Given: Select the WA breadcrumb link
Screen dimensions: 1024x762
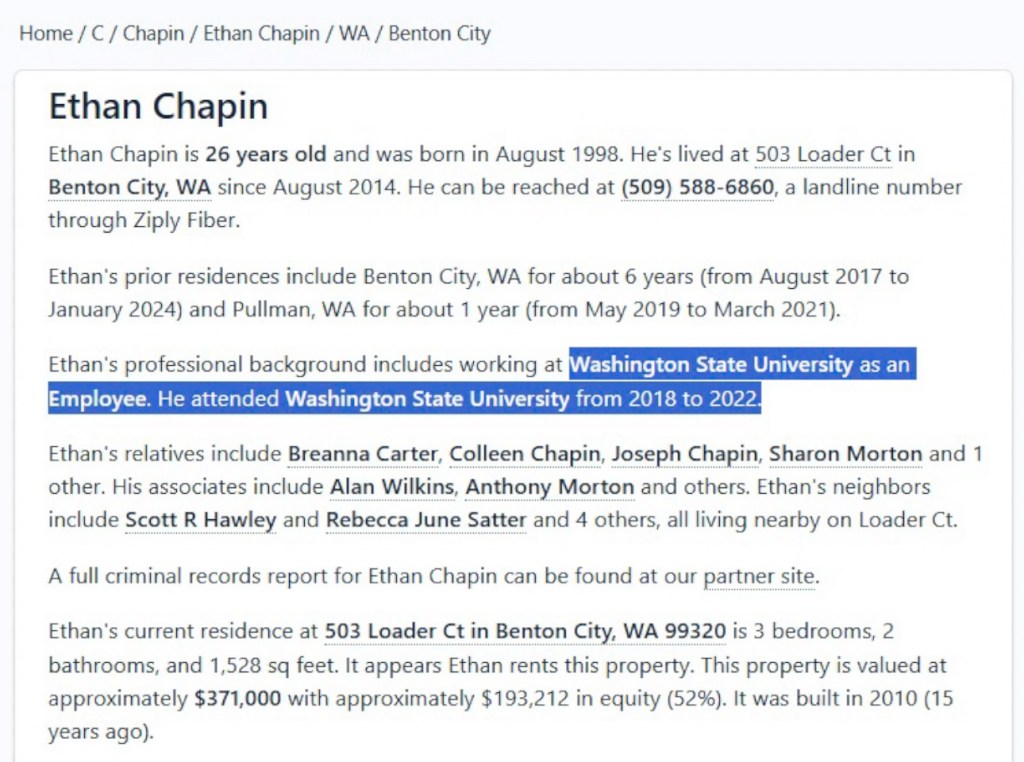Looking at the screenshot, I should [354, 33].
